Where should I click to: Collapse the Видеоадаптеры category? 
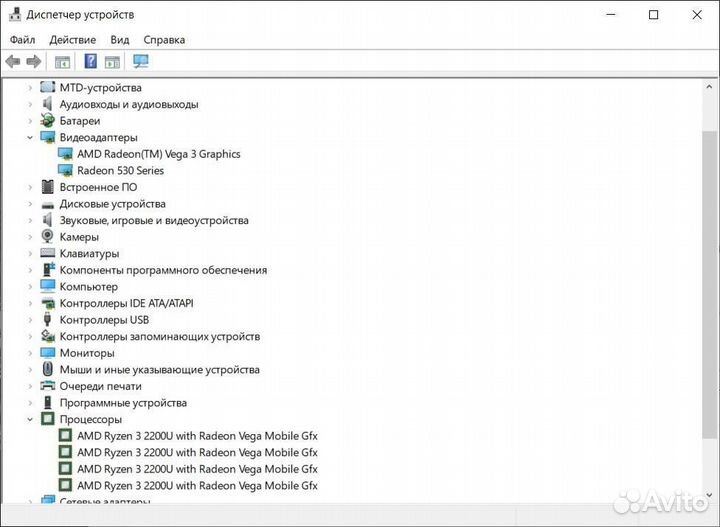30,137
